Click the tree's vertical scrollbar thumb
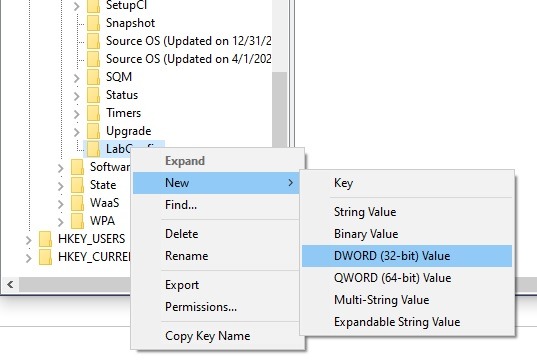 coord(279,110)
